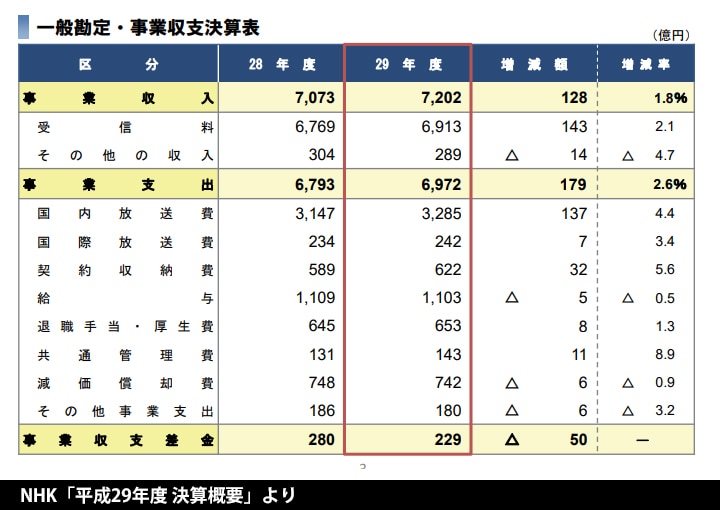Select the increase amount 32

[x=579, y=269]
